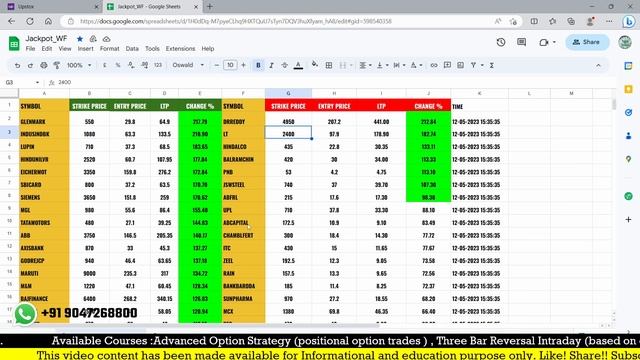
Task: Format as percent with % icon
Action: coord(118,65)
